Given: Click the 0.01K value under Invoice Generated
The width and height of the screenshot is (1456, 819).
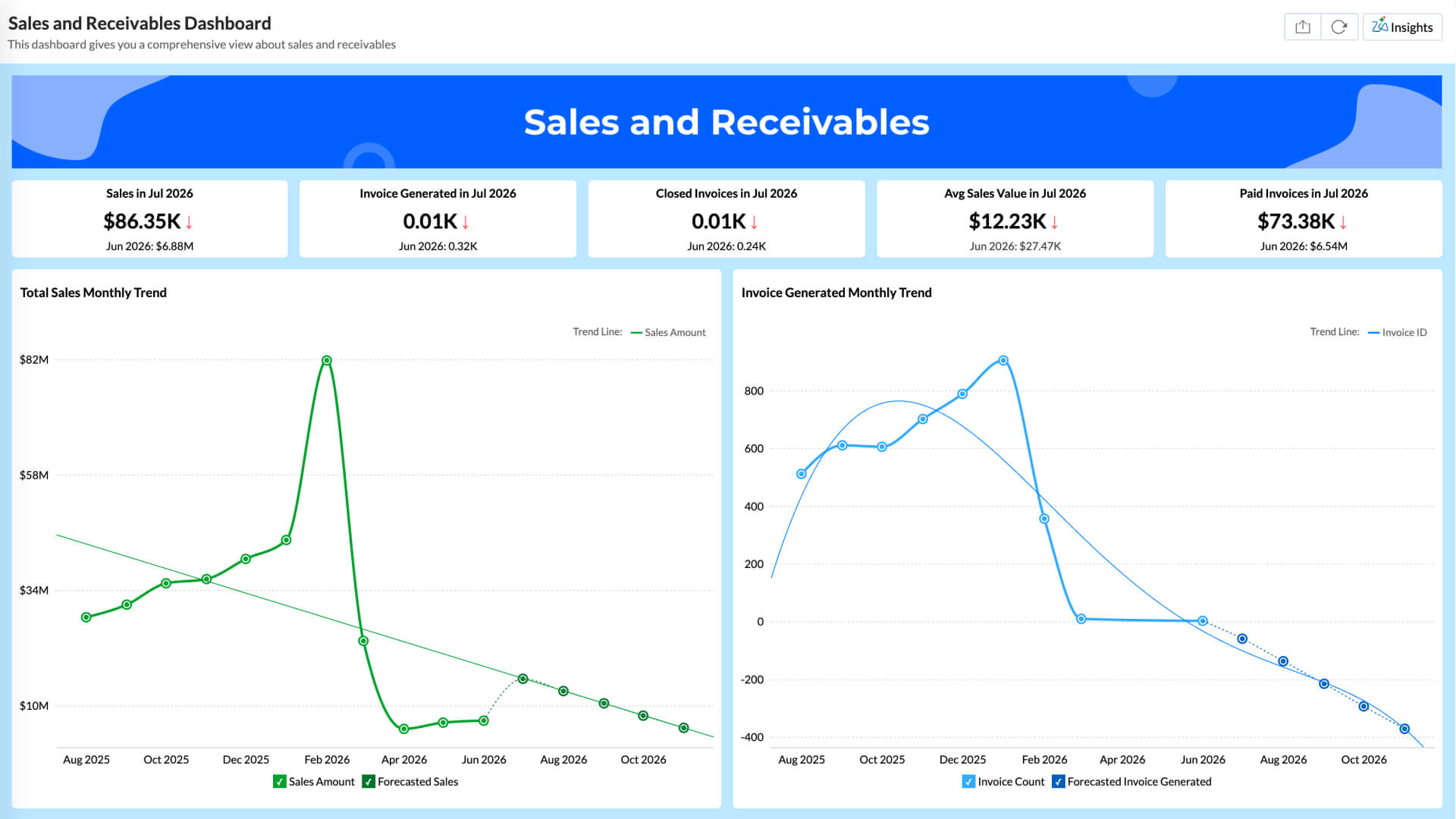Looking at the screenshot, I should 430,221.
